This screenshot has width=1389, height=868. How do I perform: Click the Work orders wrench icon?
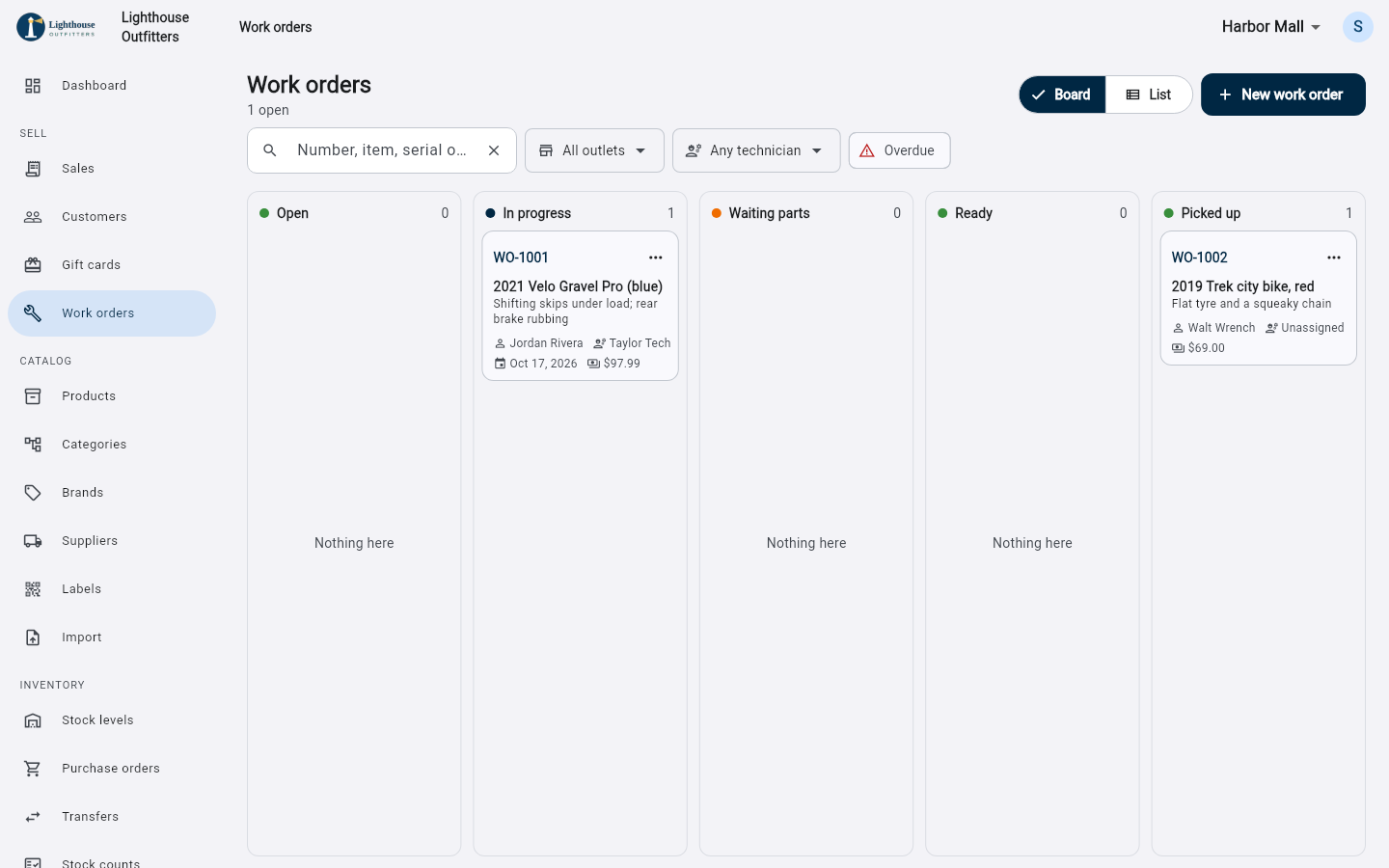[x=33, y=313]
